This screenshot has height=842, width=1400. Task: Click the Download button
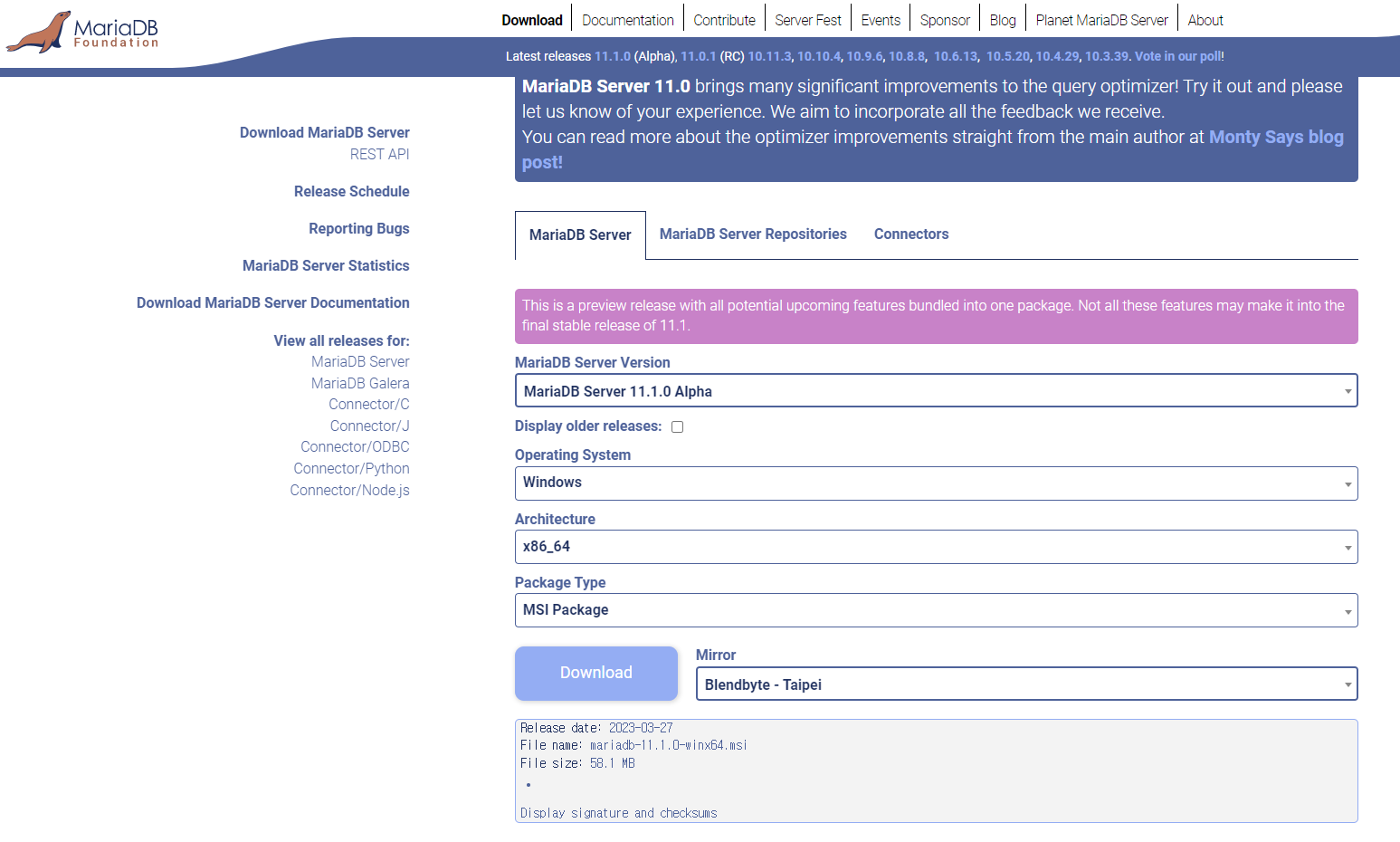[596, 673]
